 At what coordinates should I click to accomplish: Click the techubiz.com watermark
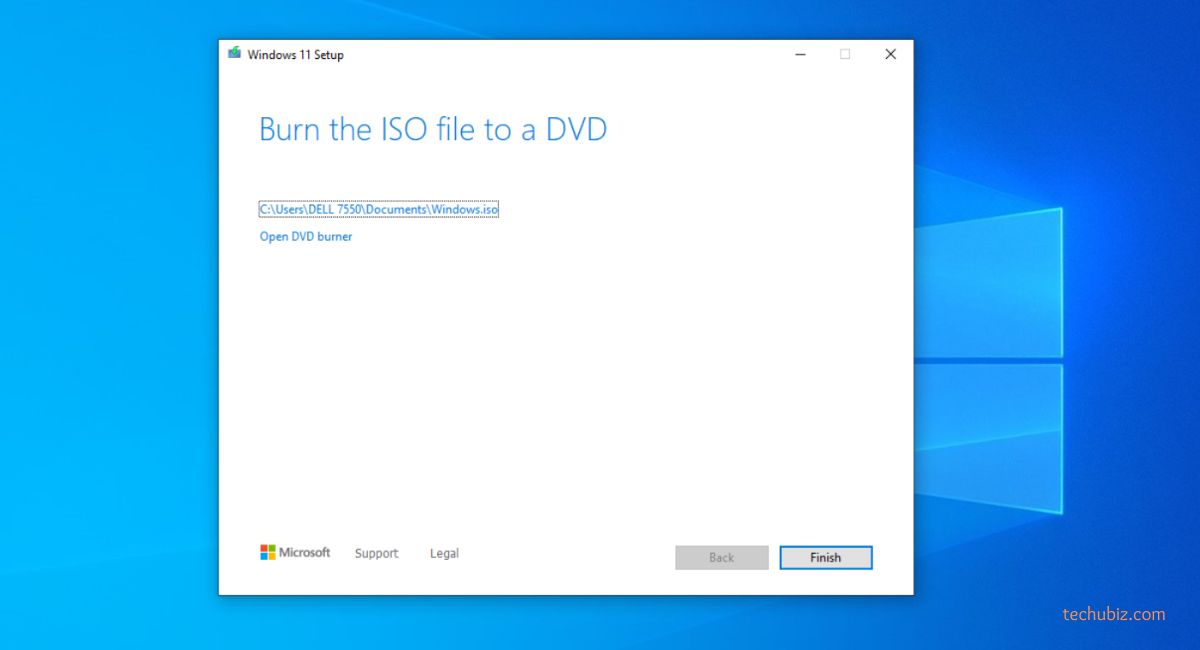pyautogui.click(x=1113, y=614)
